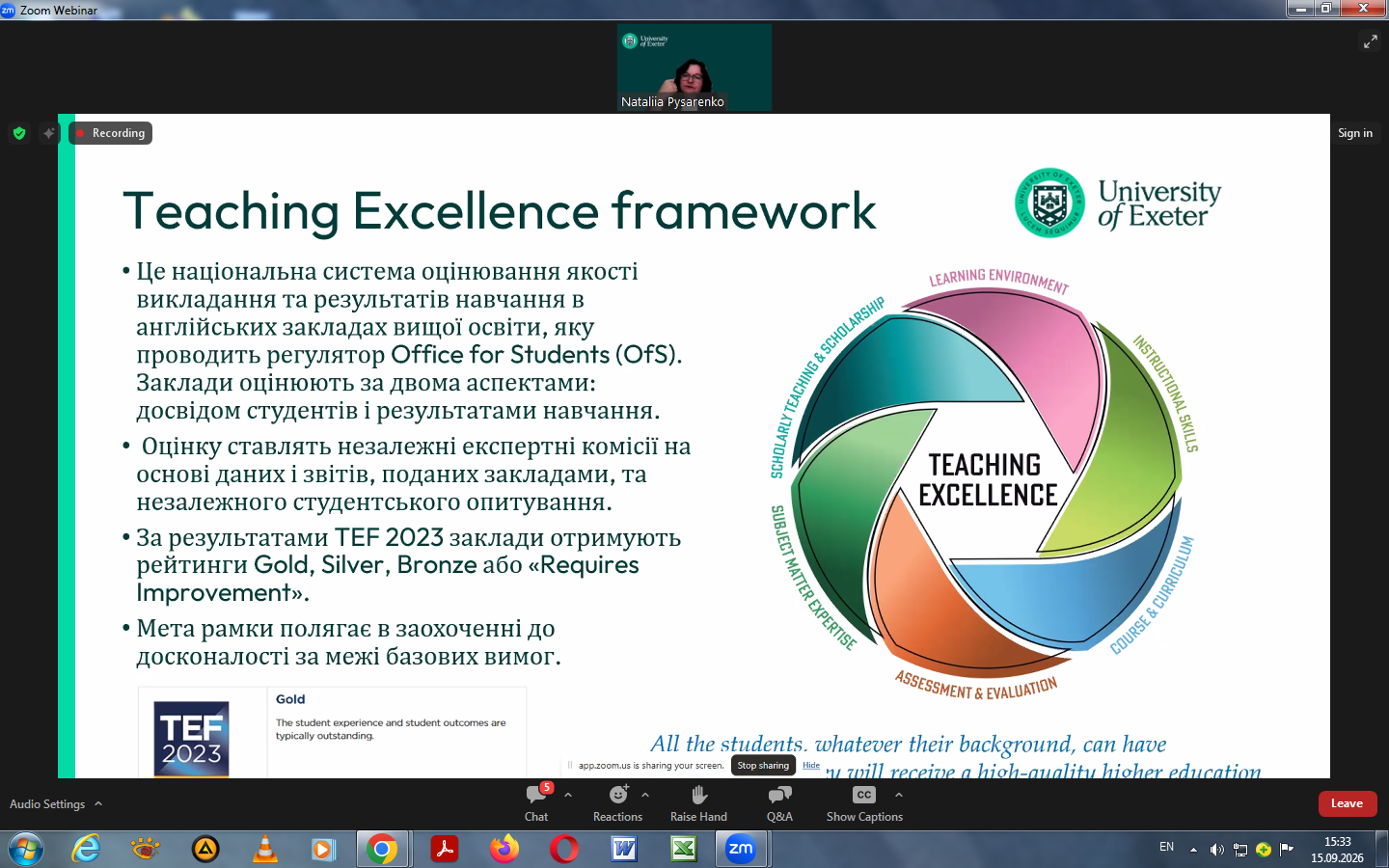Click the AI companion sparkle icon
1389x868 pixels.
coord(49,133)
